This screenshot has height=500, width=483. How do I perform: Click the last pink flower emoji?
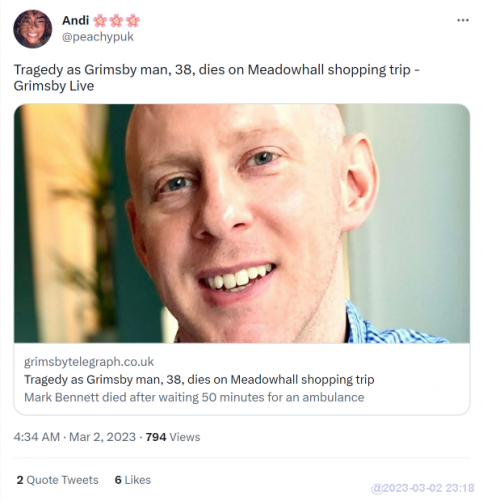coord(133,21)
